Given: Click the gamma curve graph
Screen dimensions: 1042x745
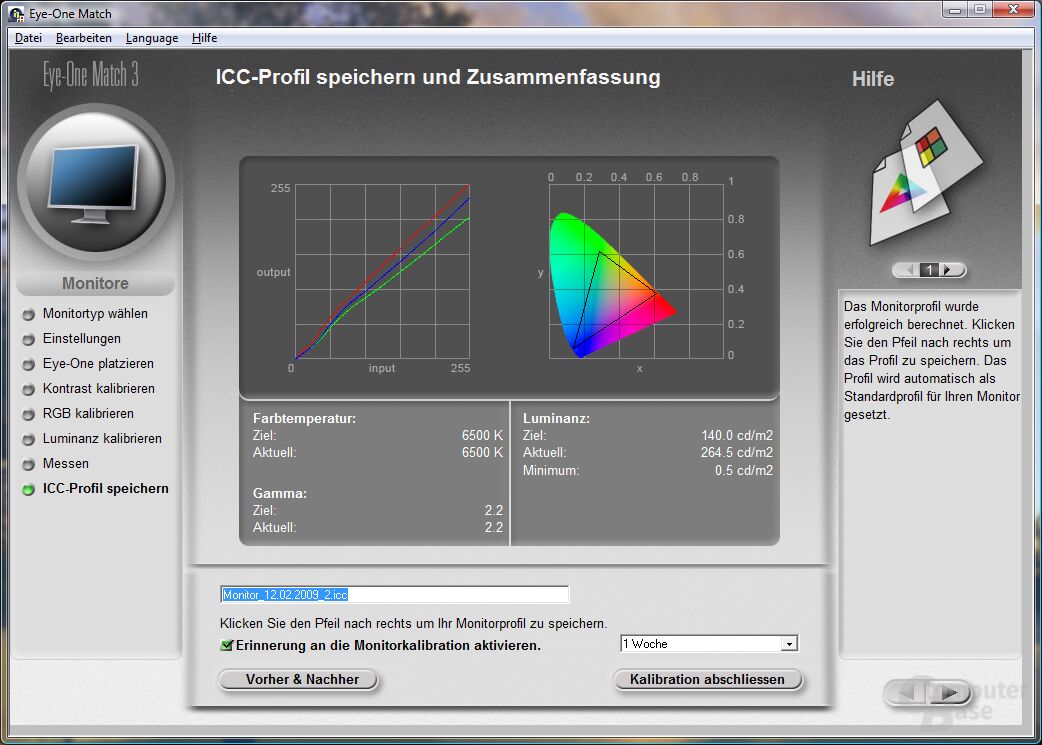Looking at the screenshot, I should (x=382, y=272).
